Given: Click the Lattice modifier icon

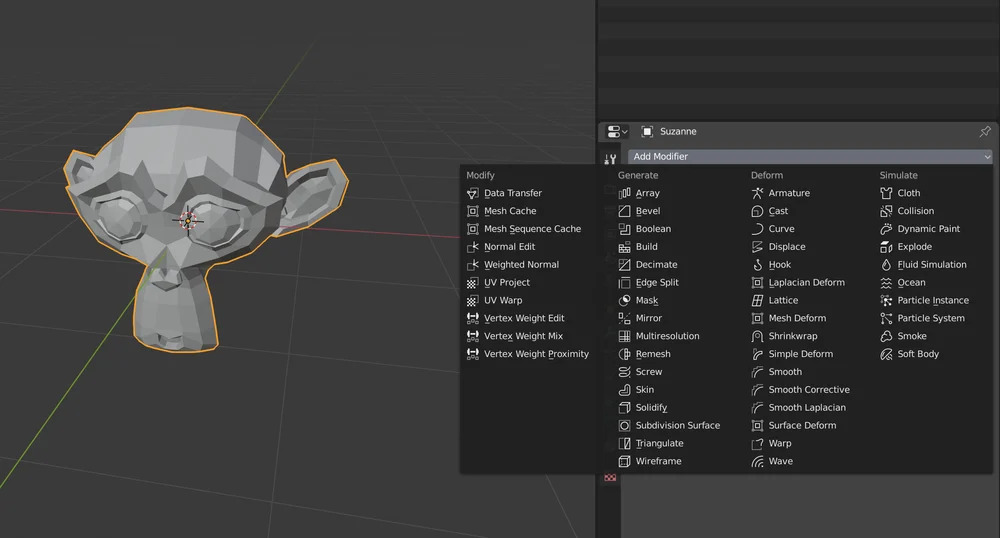Looking at the screenshot, I should point(758,300).
